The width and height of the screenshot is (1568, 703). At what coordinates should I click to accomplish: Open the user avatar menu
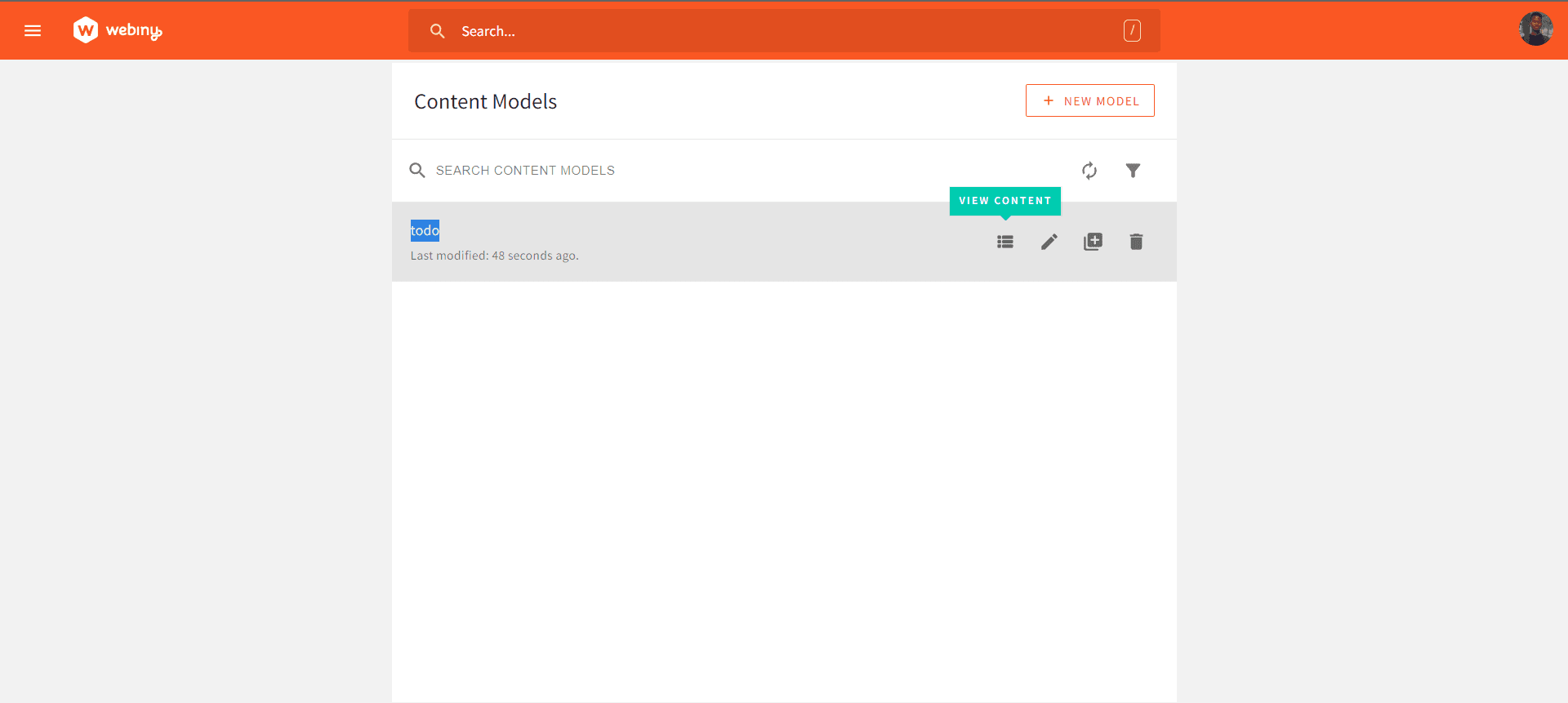tap(1535, 29)
